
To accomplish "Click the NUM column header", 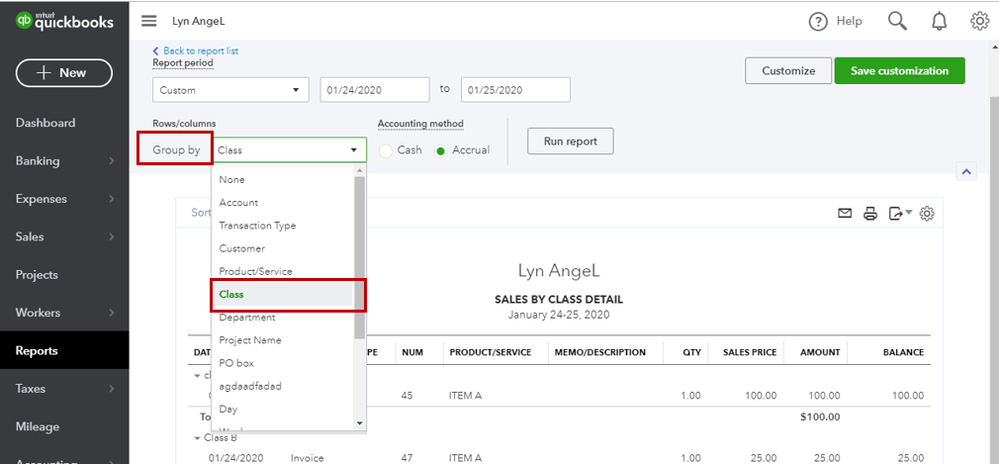I will click(x=412, y=352).
